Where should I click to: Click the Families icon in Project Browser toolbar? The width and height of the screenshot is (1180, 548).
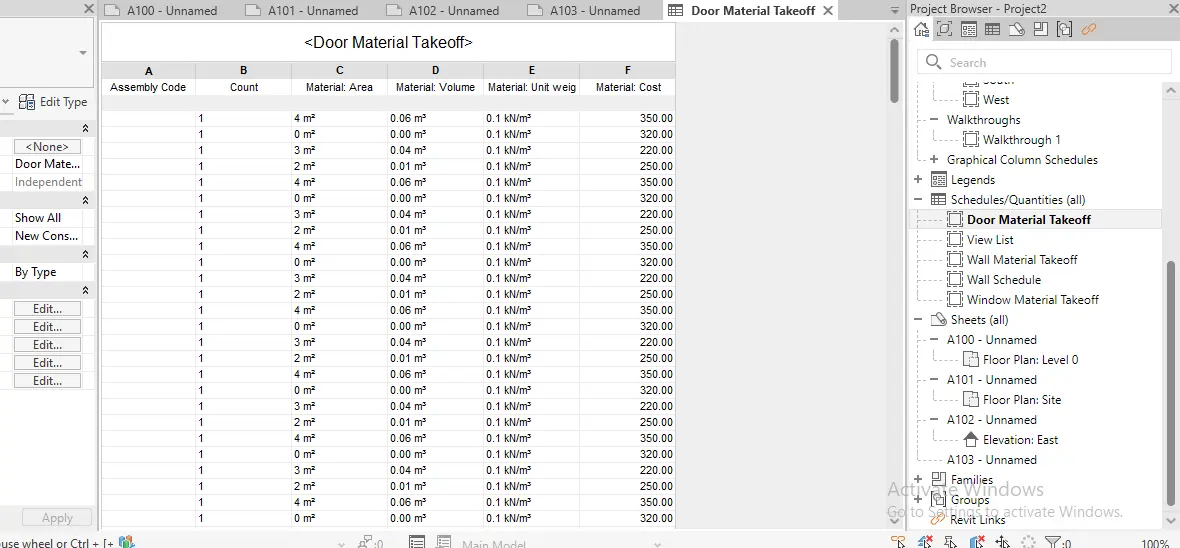(x=1040, y=30)
